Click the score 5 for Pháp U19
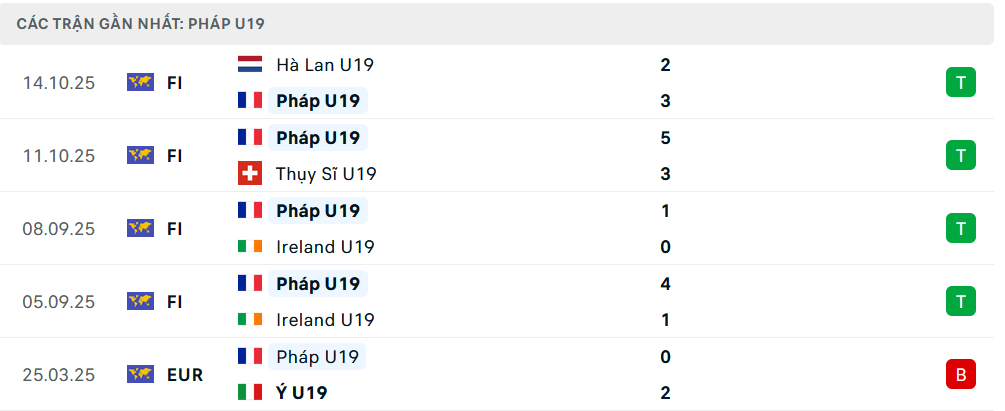1005x411 pixels. click(665, 138)
